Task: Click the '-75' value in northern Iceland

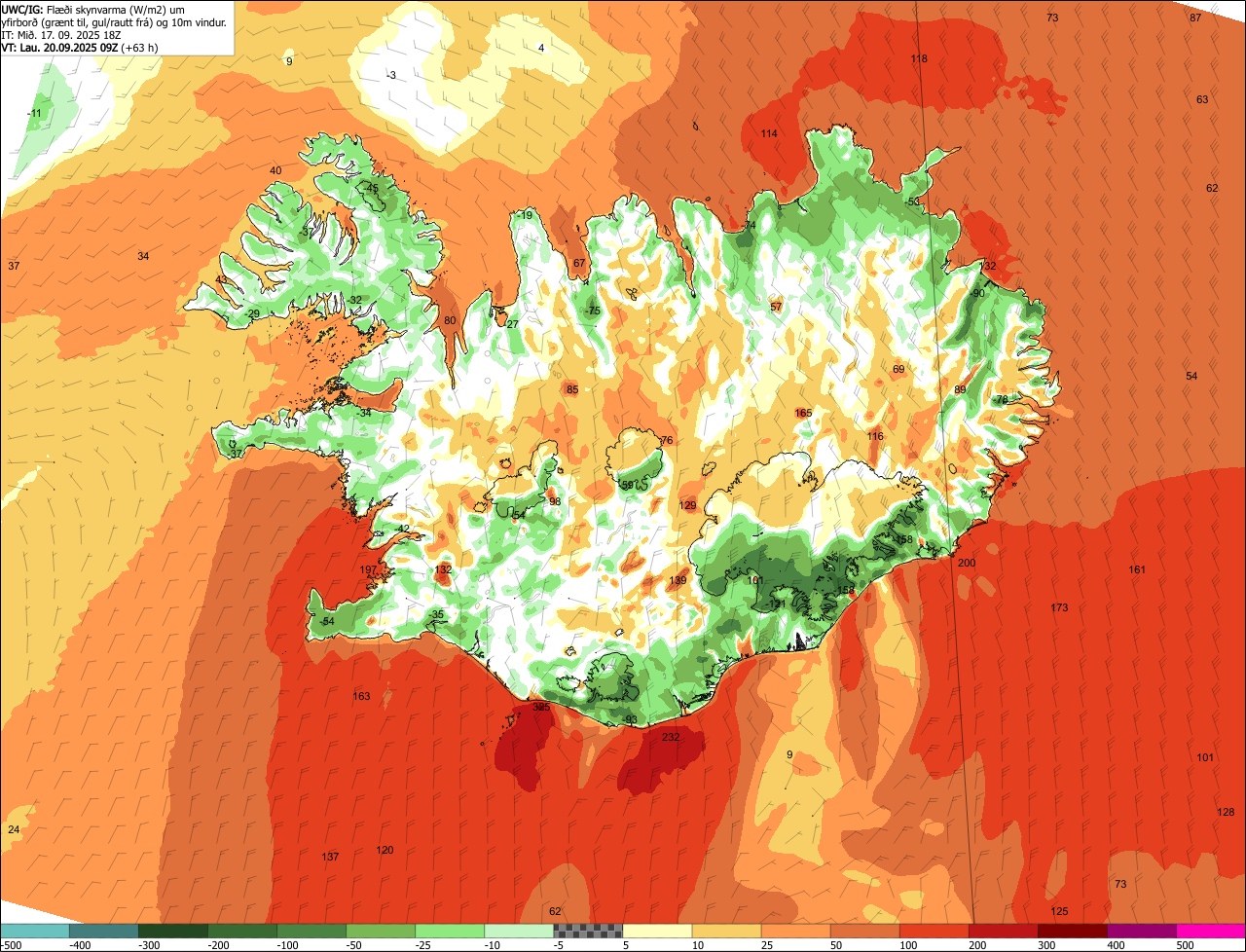Action: pyautogui.click(x=592, y=311)
